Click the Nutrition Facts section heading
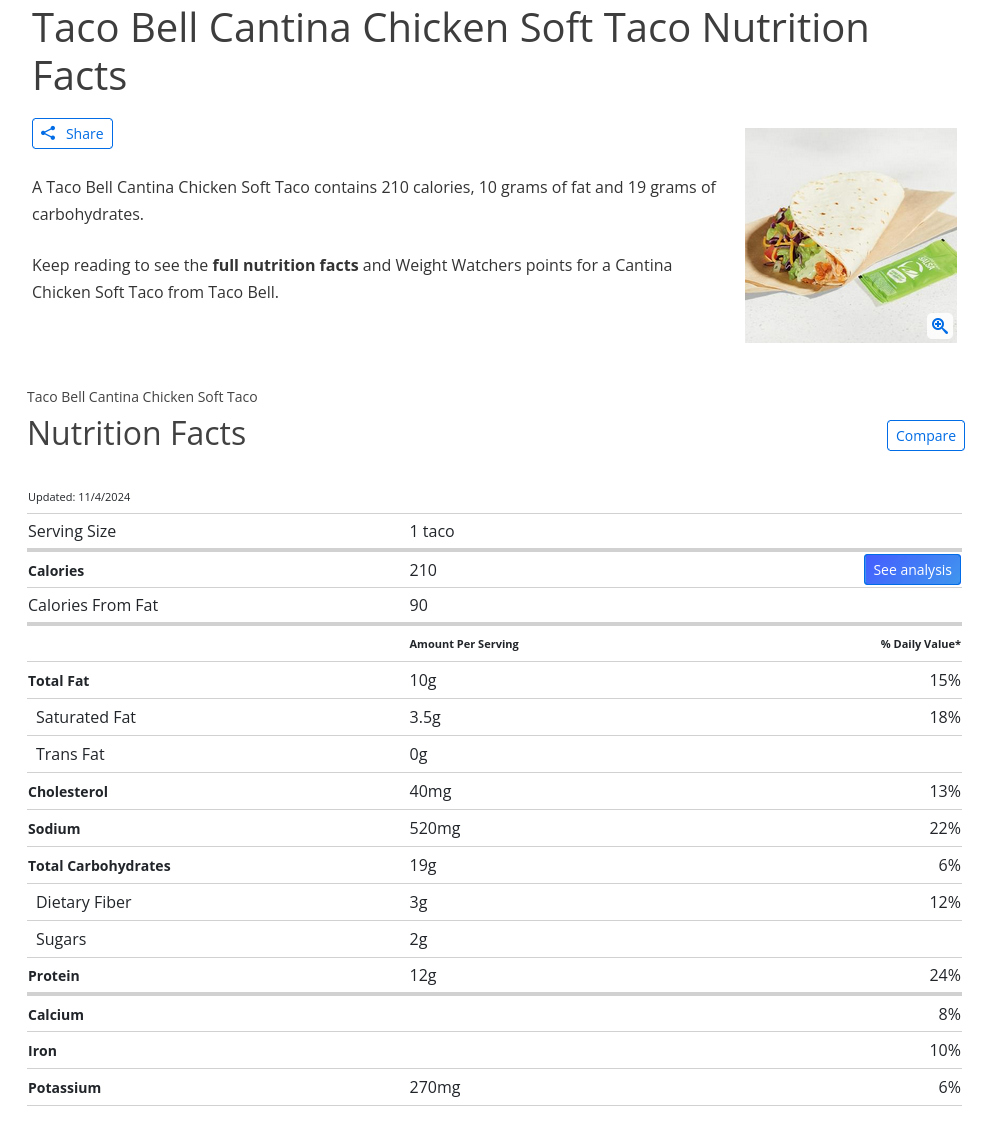Viewport: 982px width, 1127px height. coord(137,433)
